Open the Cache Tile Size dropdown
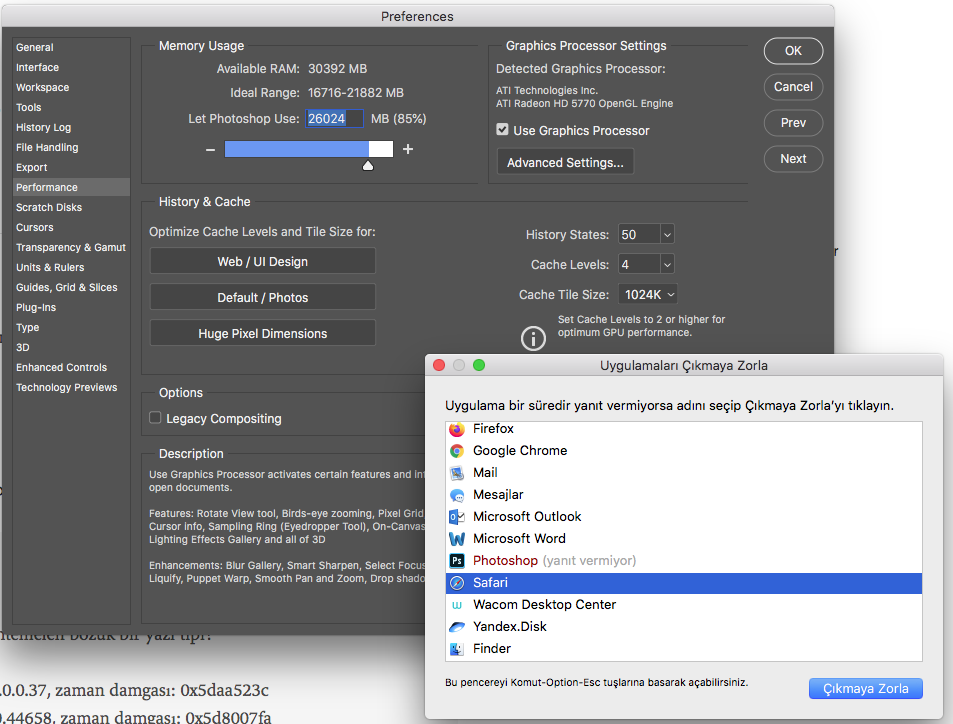The image size is (953, 724). pyautogui.click(x=648, y=294)
